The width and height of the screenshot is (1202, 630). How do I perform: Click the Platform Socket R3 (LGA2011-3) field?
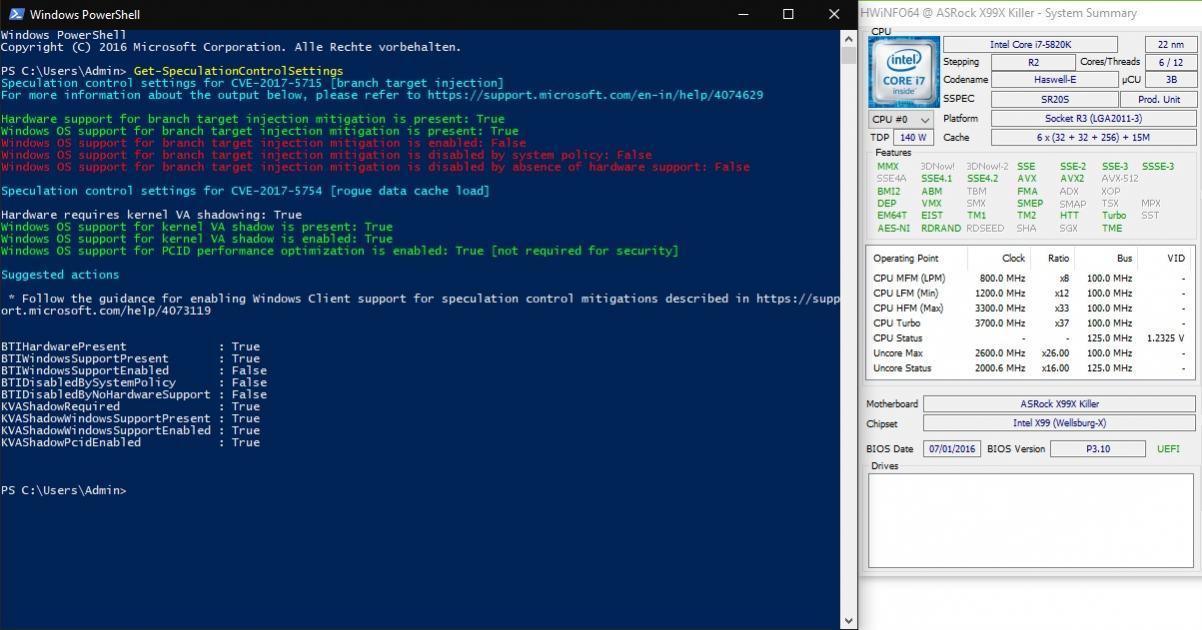pos(1093,118)
